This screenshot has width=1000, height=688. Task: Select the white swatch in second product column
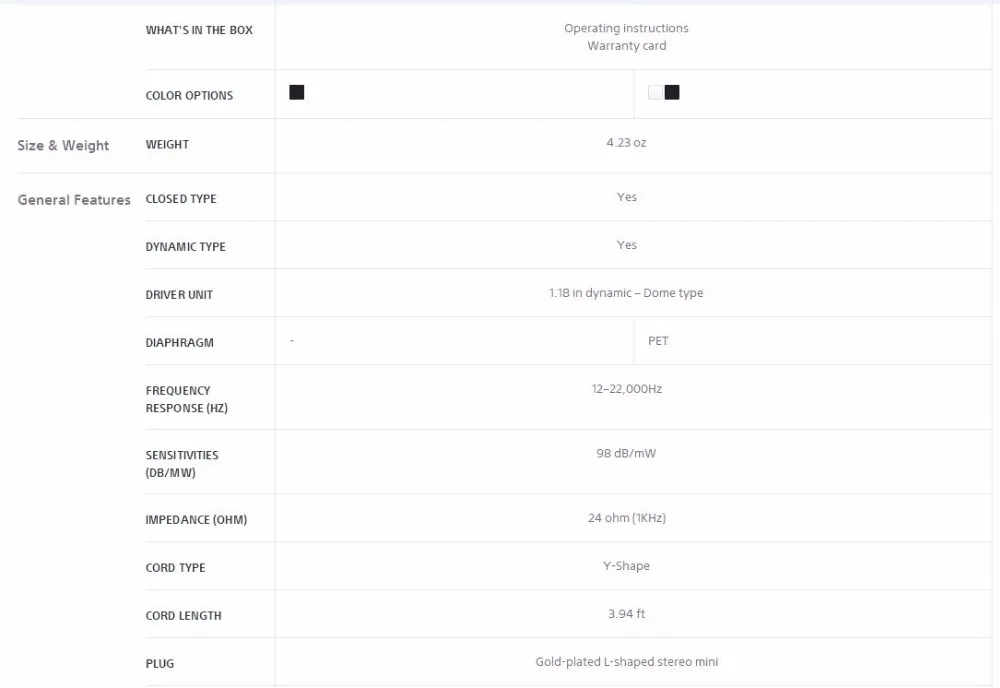coord(655,92)
